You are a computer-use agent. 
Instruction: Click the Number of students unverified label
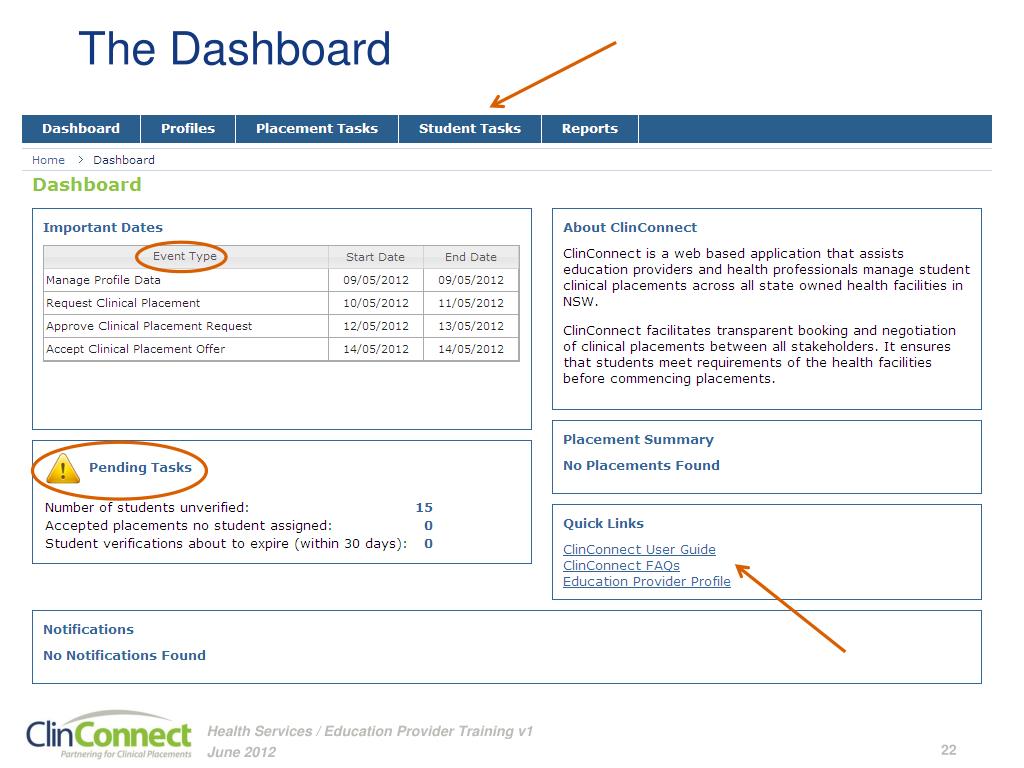pyautogui.click(x=147, y=507)
